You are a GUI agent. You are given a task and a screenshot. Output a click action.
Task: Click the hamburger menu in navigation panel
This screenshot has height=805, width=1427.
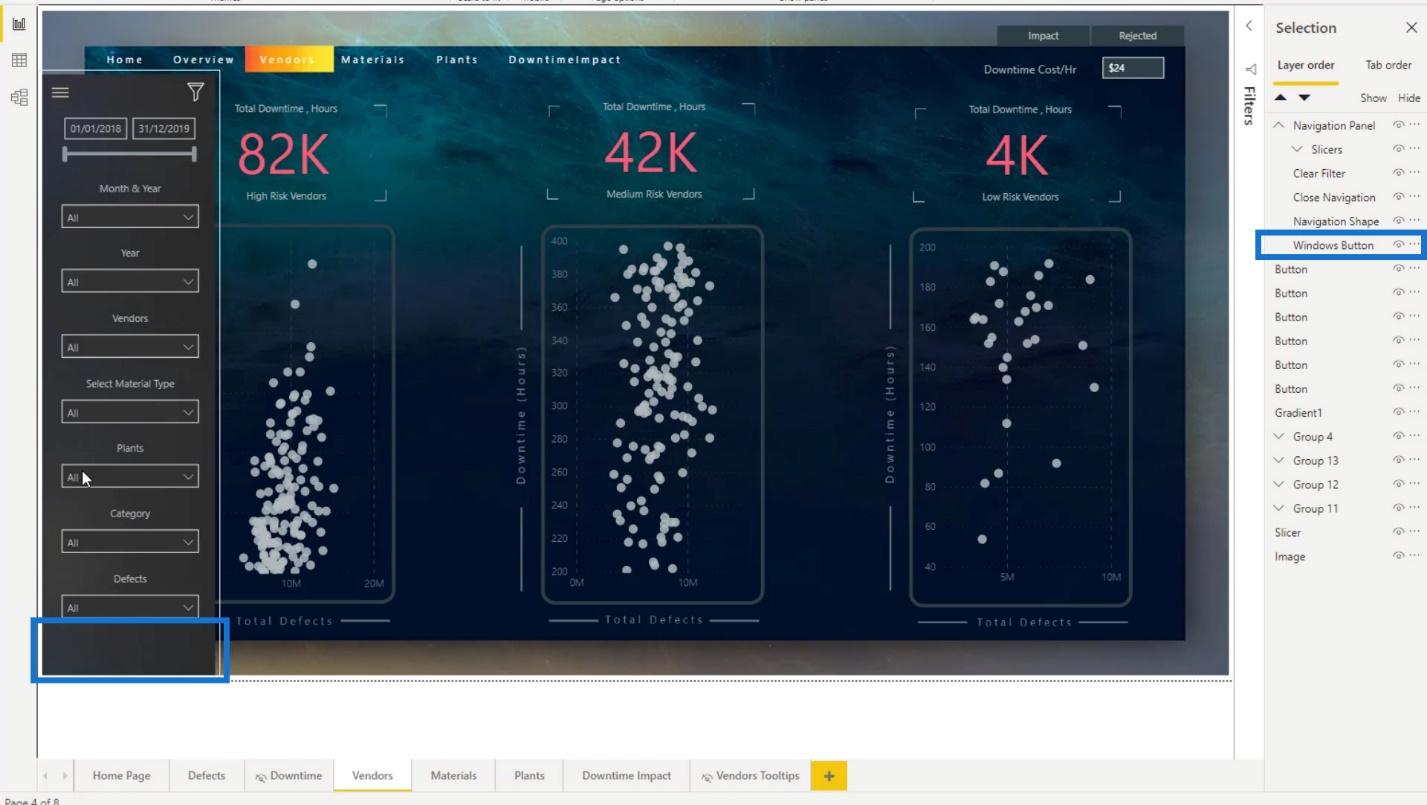tap(60, 93)
